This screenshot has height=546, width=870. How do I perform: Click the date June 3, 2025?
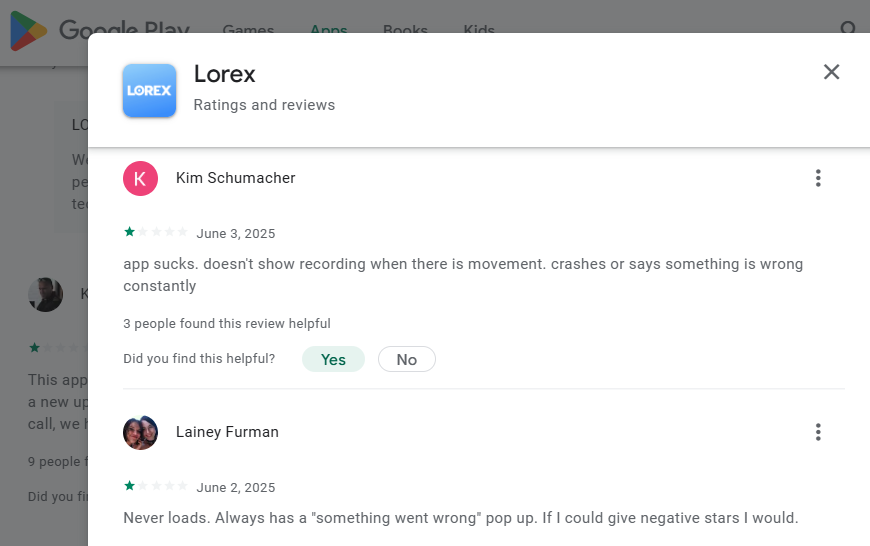pyautogui.click(x=235, y=234)
